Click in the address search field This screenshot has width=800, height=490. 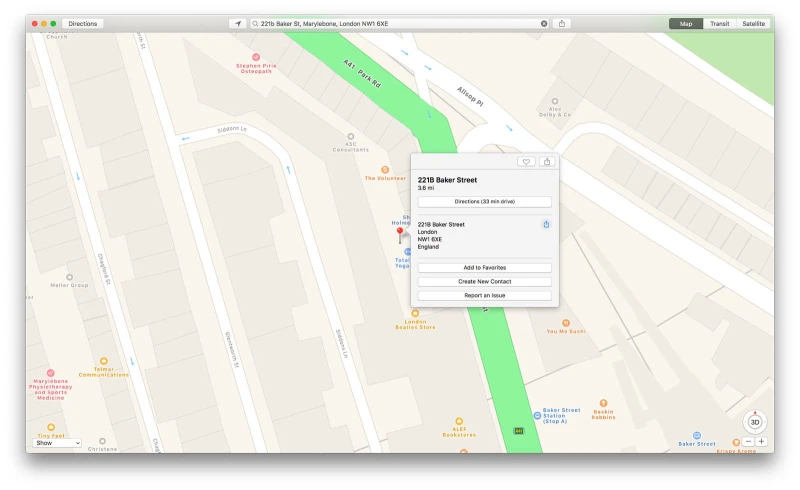point(398,23)
